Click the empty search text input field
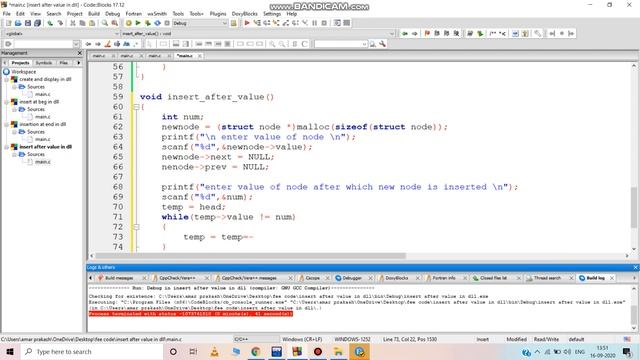This screenshot has height=360, width=640. 44,44
